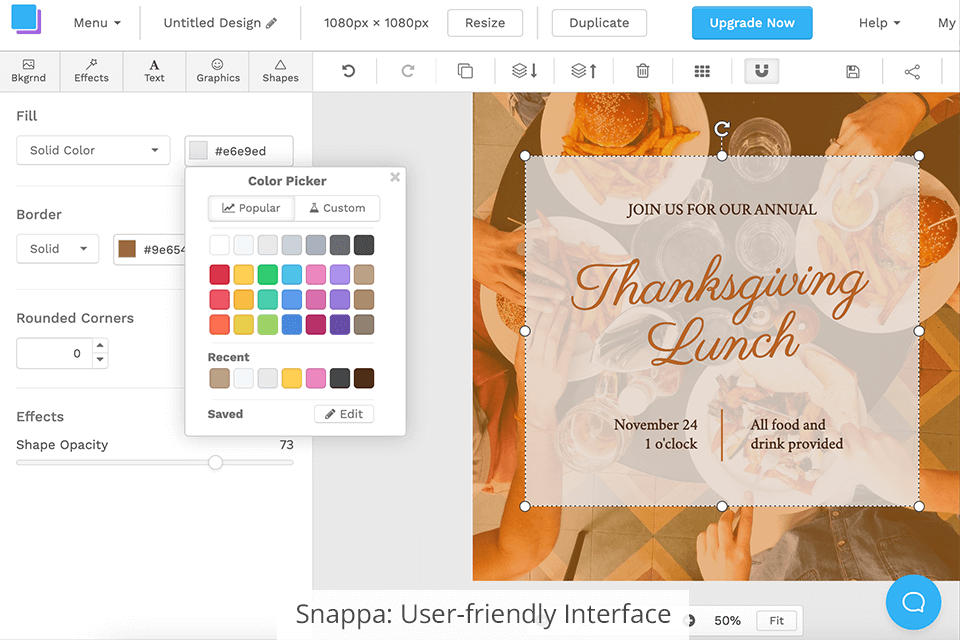Select the All food and drink provided text
Screen dimensions: 960x640
coord(797,434)
